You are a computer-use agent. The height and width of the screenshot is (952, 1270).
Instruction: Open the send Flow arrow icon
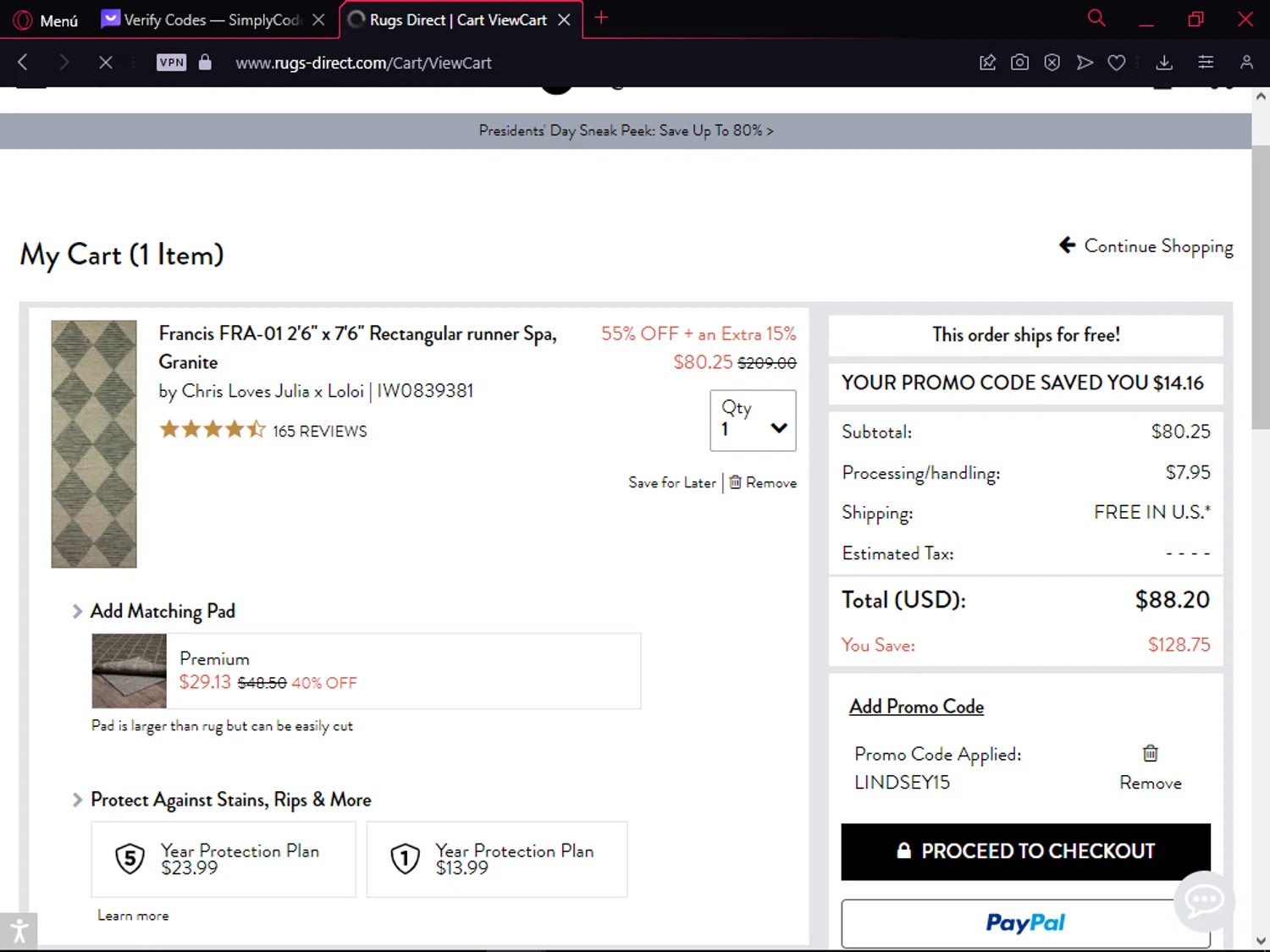click(1085, 62)
